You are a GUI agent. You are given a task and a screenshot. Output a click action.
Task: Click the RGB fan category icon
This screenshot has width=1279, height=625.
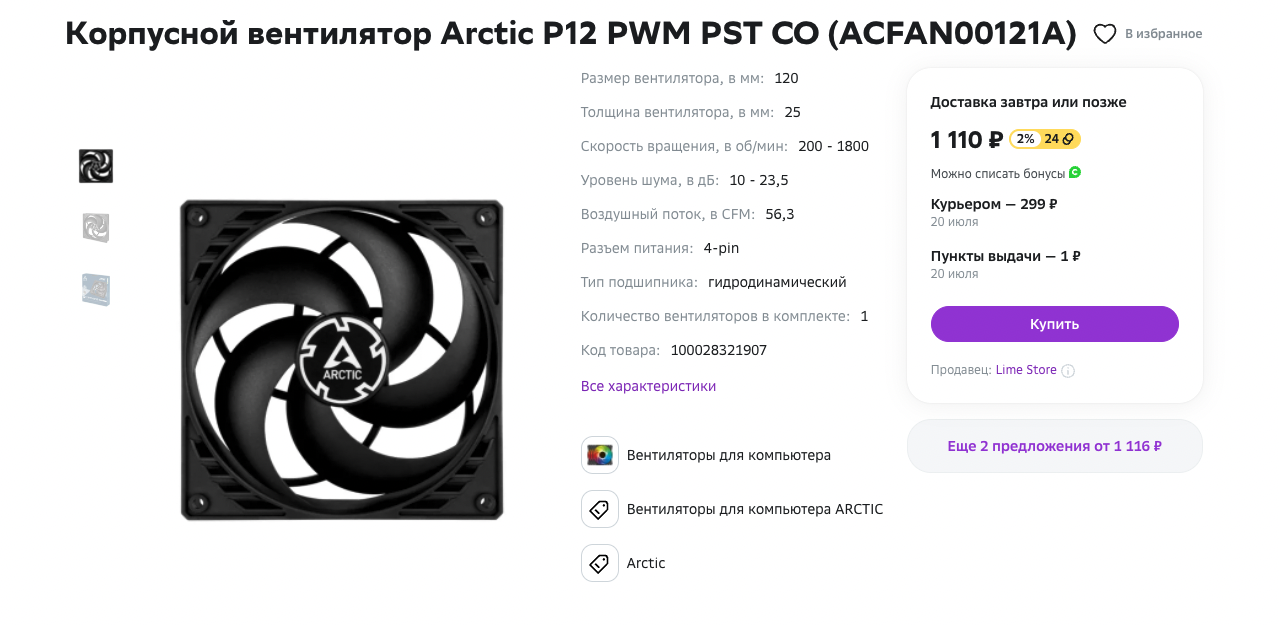click(600, 455)
